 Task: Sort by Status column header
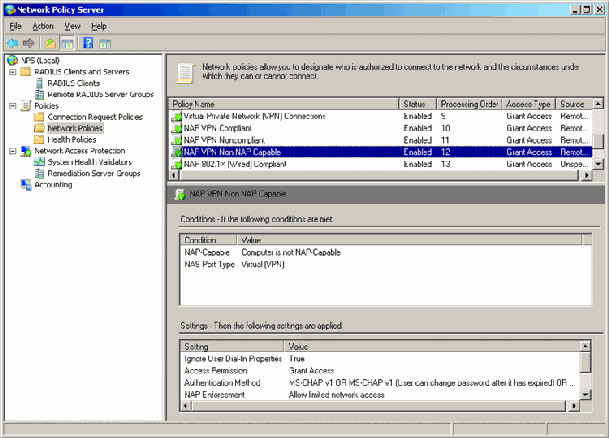point(418,104)
